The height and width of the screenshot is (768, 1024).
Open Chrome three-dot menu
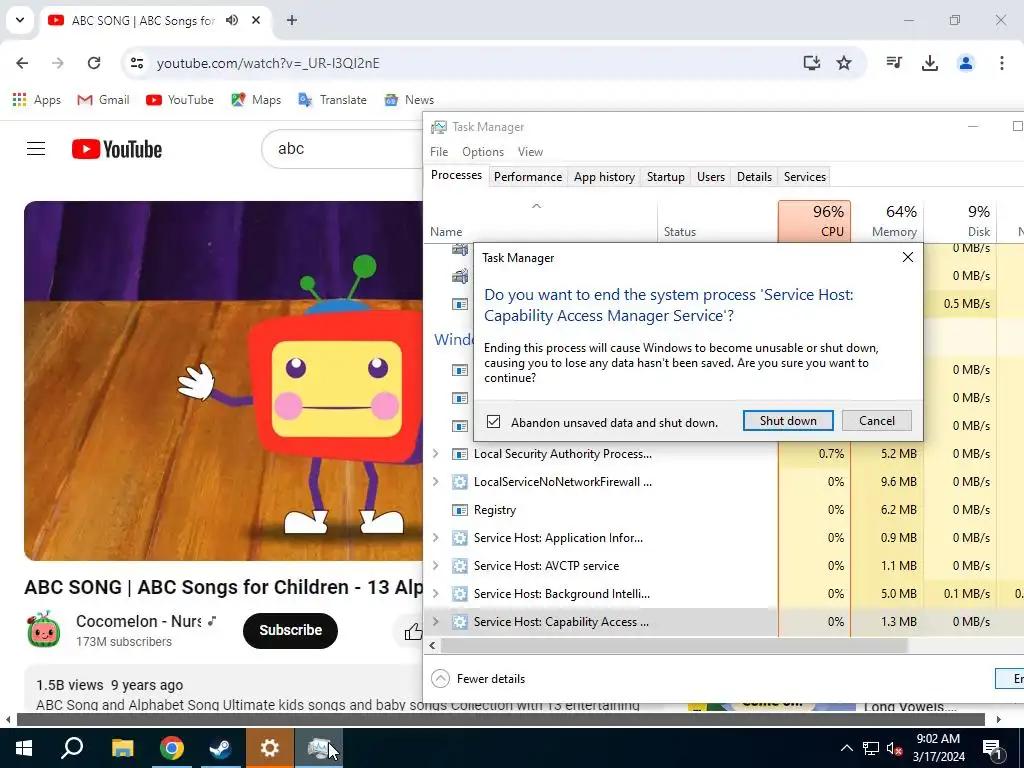pyautogui.click(x=1002, y=63)
